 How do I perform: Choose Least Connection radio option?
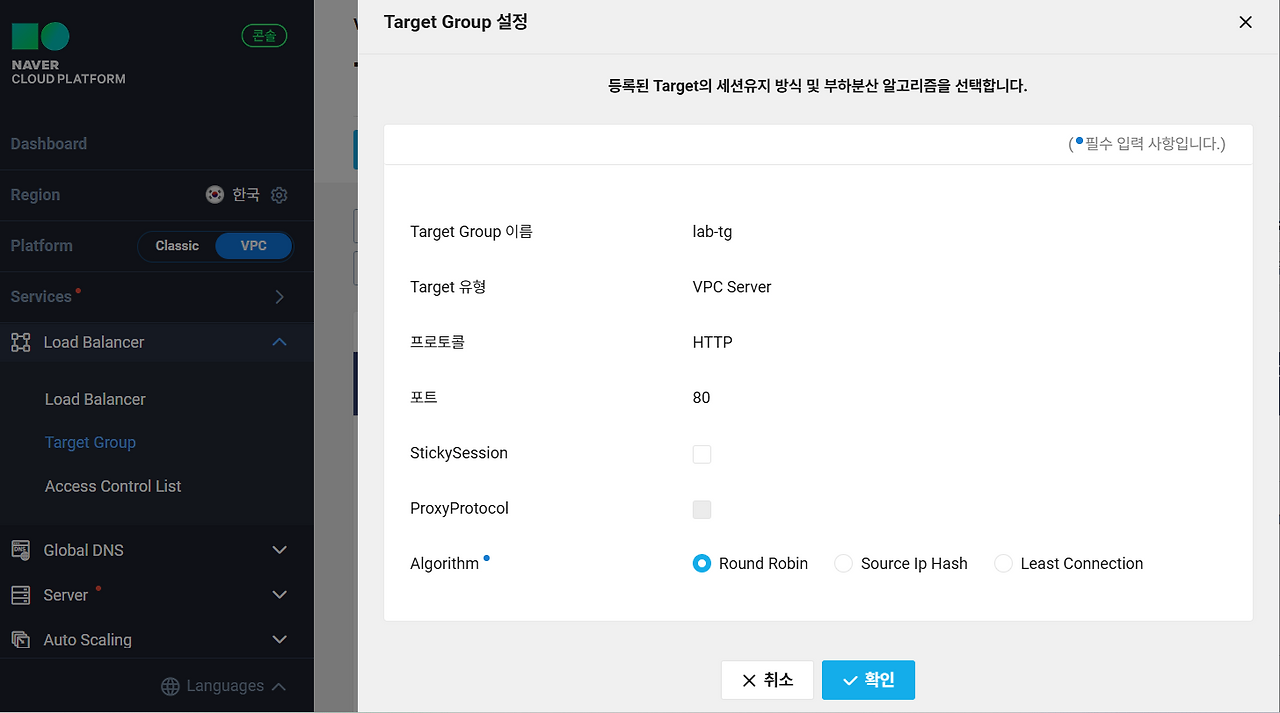[1003, 564]
